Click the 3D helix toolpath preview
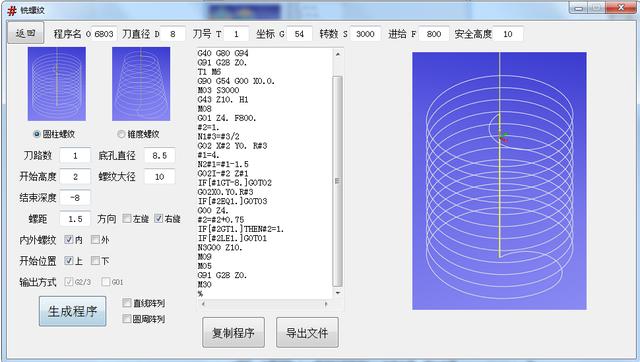Screen dimensions: 640x362 [499, 181]
